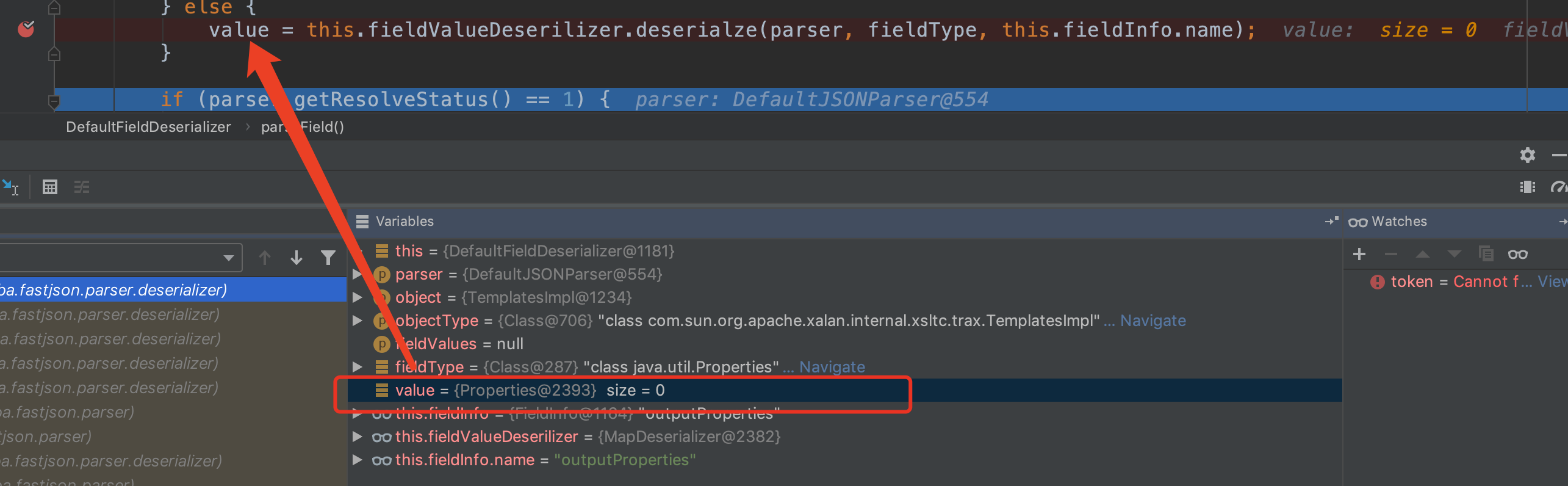
Task: Navigate link for objectType class
Action: pos(1153,321)
